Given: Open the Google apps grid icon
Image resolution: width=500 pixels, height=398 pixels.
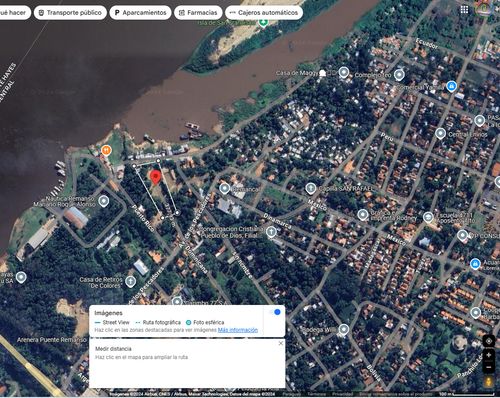Looking at the screenshot, I should point(464,10).
